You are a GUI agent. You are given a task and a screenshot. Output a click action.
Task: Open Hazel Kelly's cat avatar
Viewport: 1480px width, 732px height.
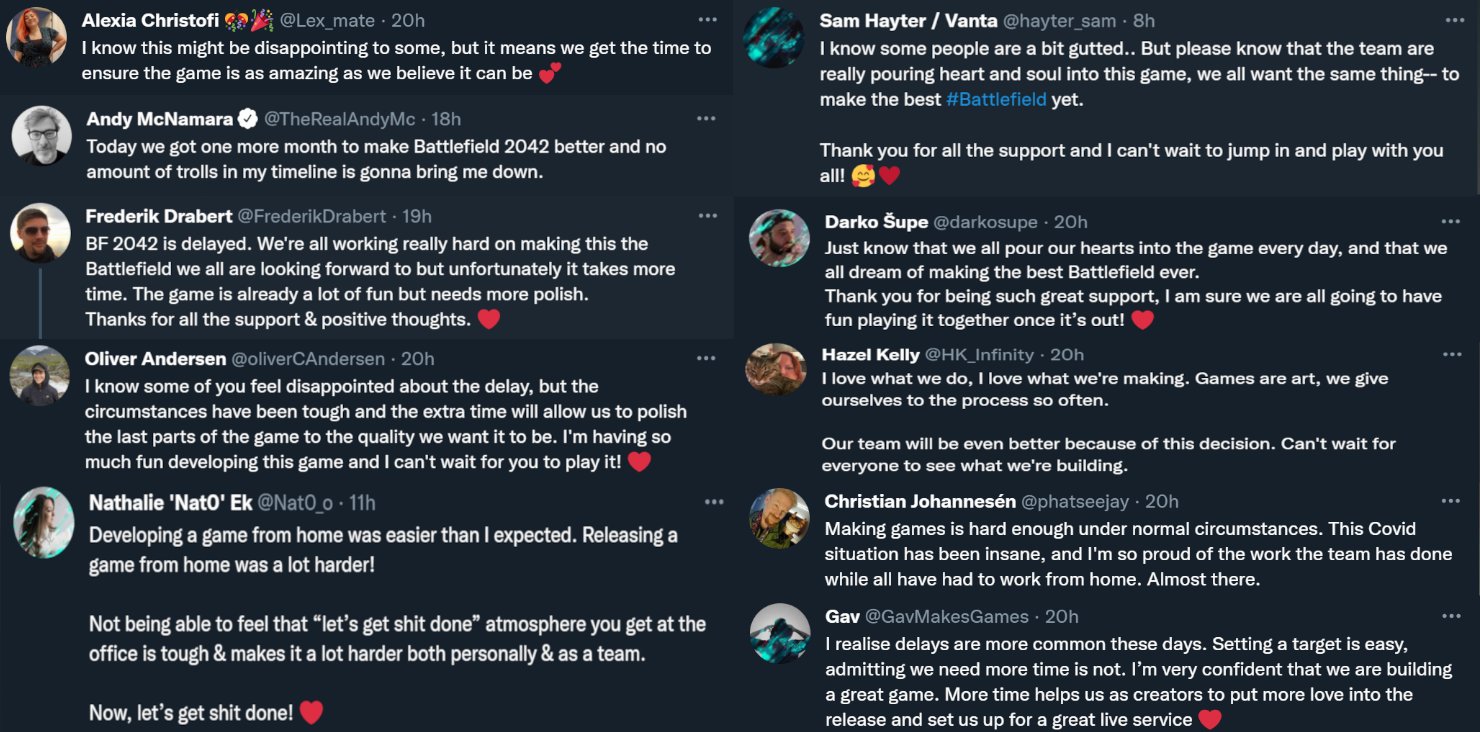[776, 370]
